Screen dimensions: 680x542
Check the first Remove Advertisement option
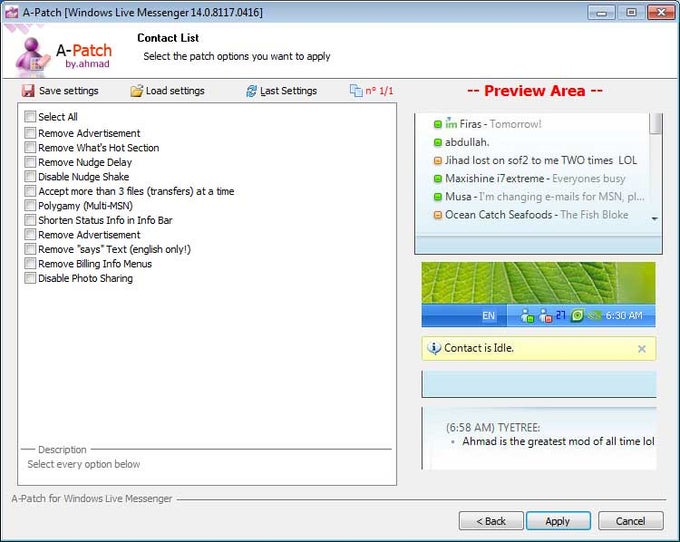pyautogui.click(x=30, y=133)
